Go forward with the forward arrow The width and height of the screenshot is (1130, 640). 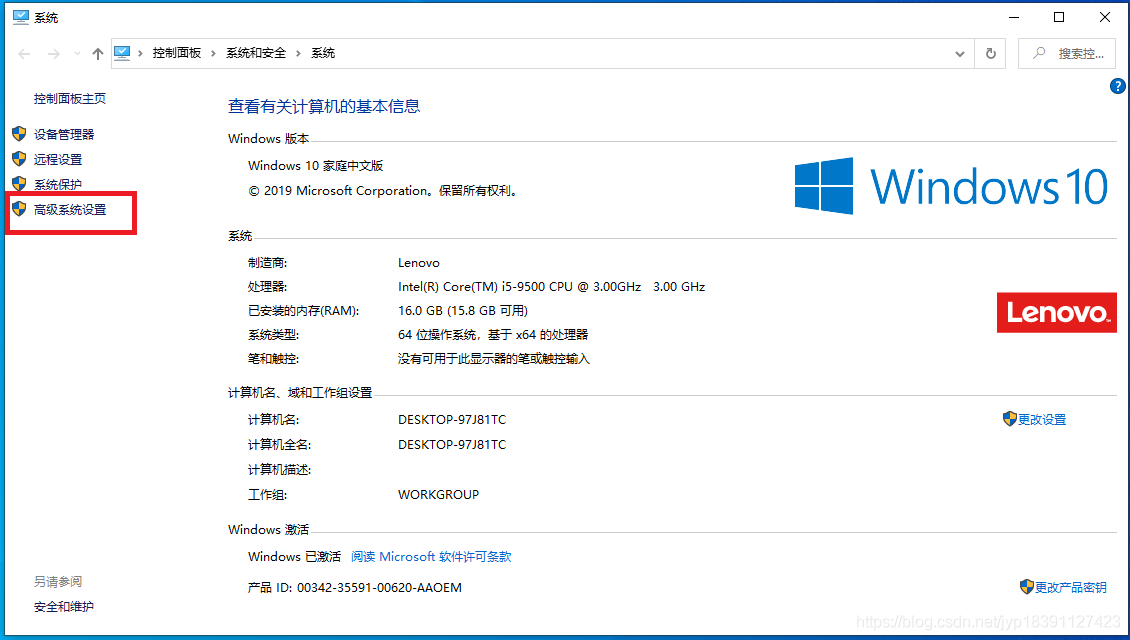coord(53,53)
